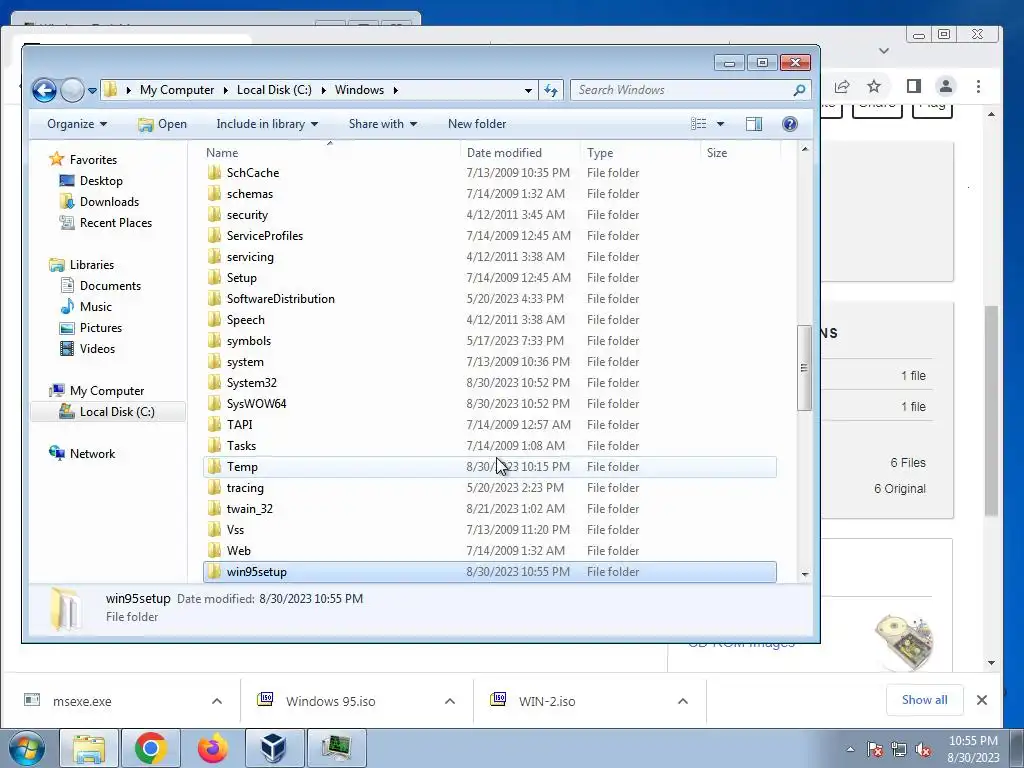Select Desktop in the navigation pane
This screenshot has height=768, width=1024.
(101, 181)
